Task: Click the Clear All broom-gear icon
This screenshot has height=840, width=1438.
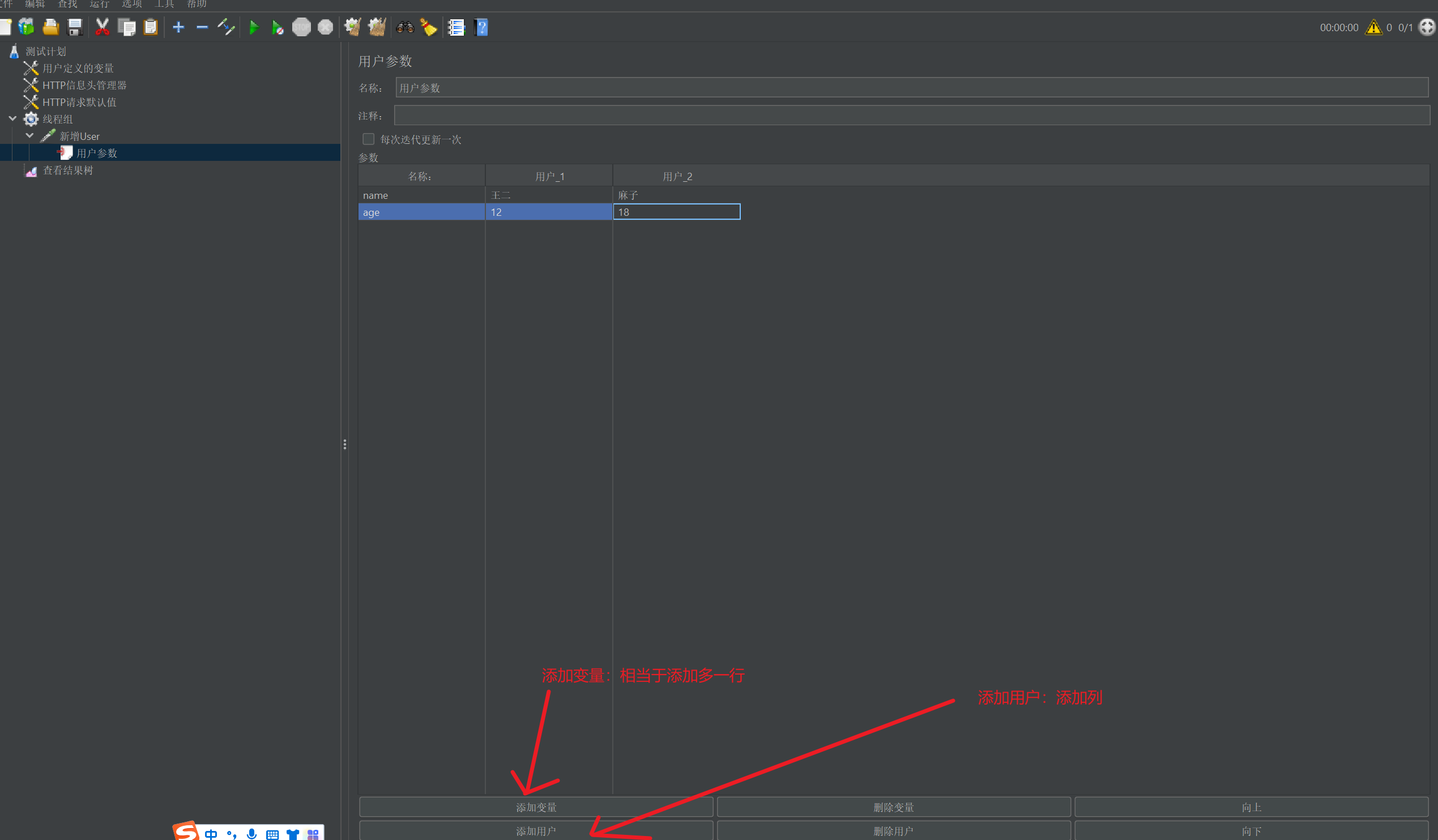Action: (377, 27)
